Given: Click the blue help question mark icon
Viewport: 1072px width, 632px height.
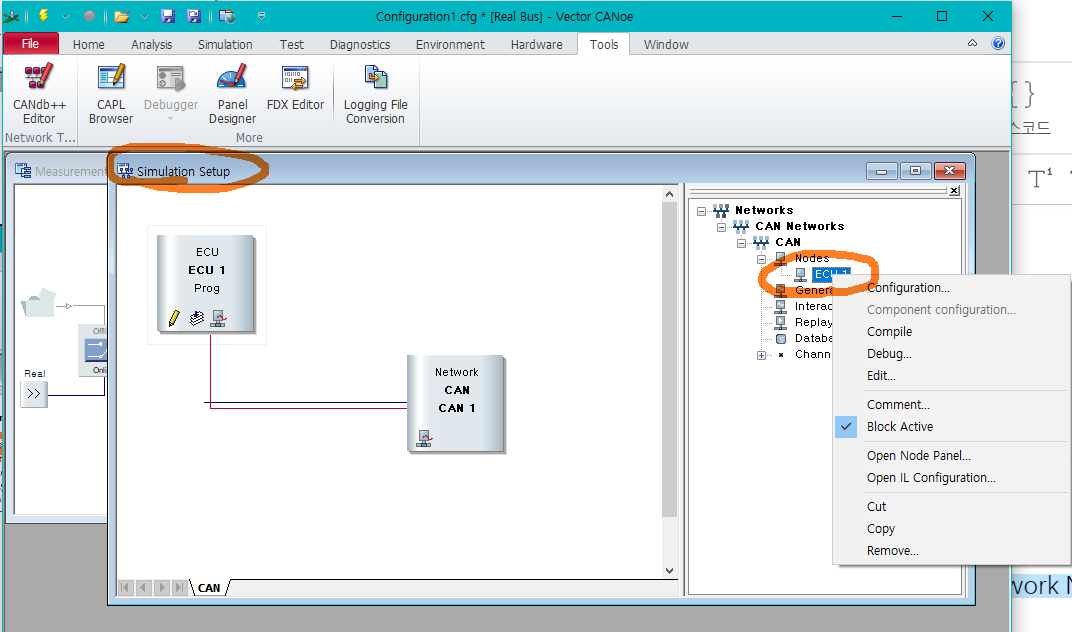Looking at the screenshot, I should pos(998,44).
